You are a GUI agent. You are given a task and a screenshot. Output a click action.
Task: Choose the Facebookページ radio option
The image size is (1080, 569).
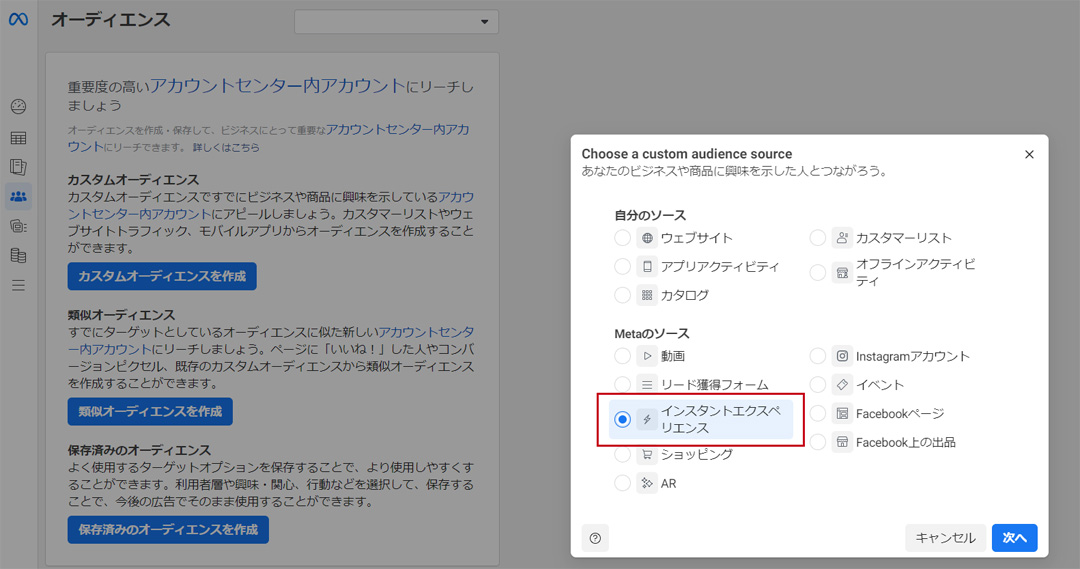coord(818,413)
